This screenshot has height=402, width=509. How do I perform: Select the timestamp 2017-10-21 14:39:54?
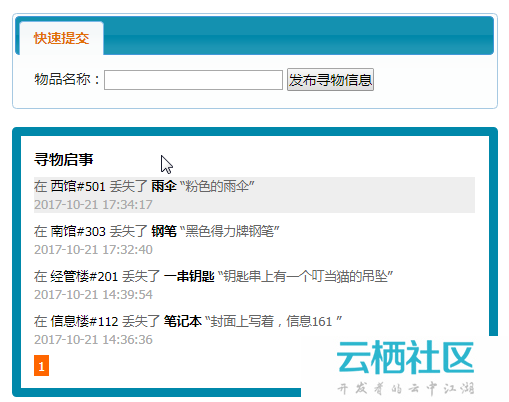(93, 294)
